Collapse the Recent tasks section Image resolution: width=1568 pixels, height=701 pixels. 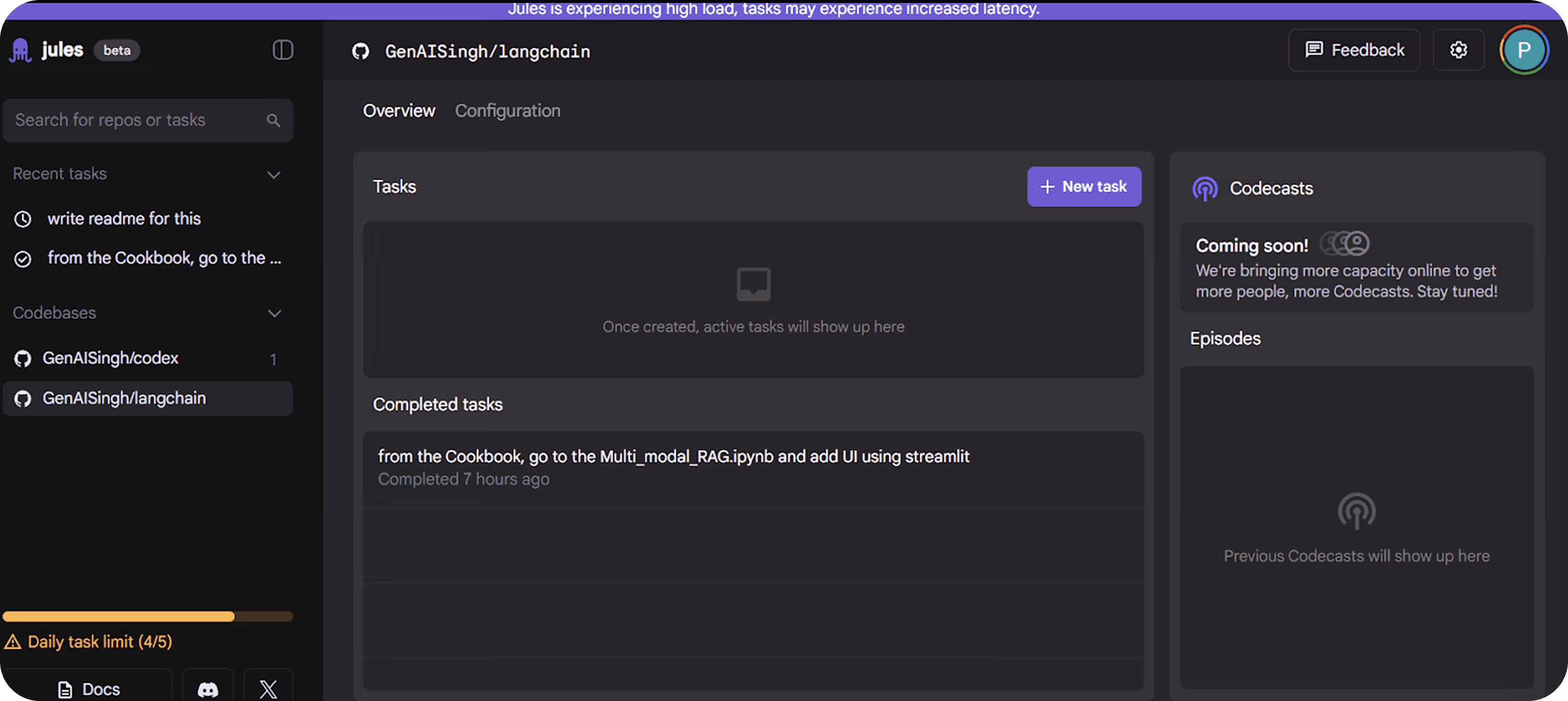click(x=274, y=175)
